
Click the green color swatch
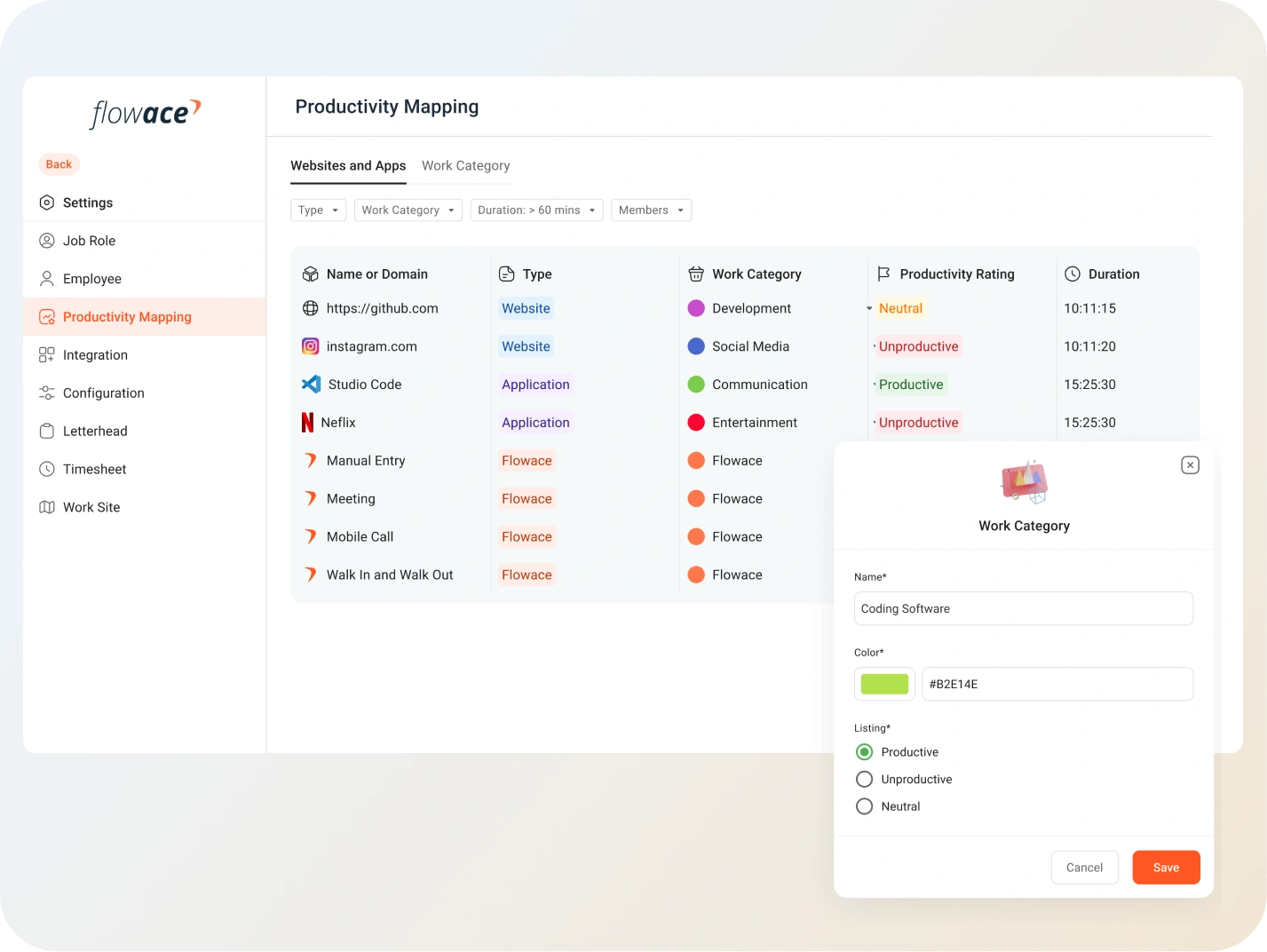click(884, 684)
